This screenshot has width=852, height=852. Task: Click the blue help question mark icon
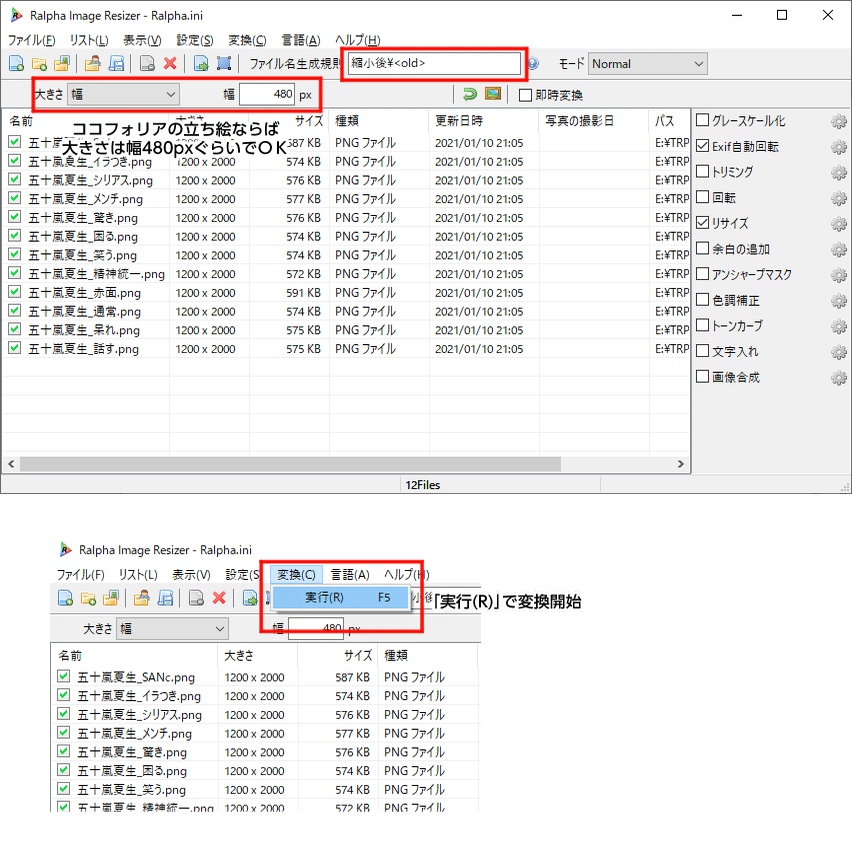coord(532,63)
